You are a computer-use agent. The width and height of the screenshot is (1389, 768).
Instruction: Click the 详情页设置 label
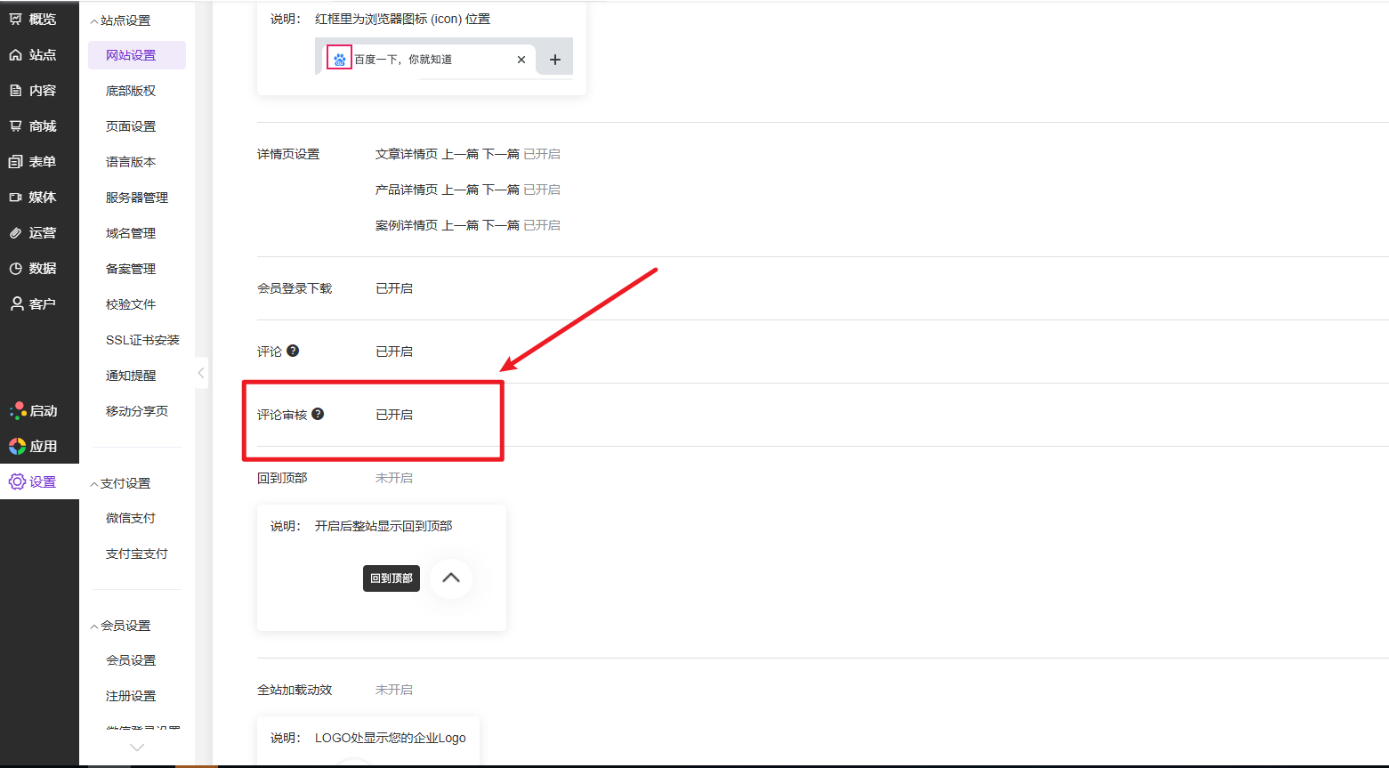tap(288, 154)
